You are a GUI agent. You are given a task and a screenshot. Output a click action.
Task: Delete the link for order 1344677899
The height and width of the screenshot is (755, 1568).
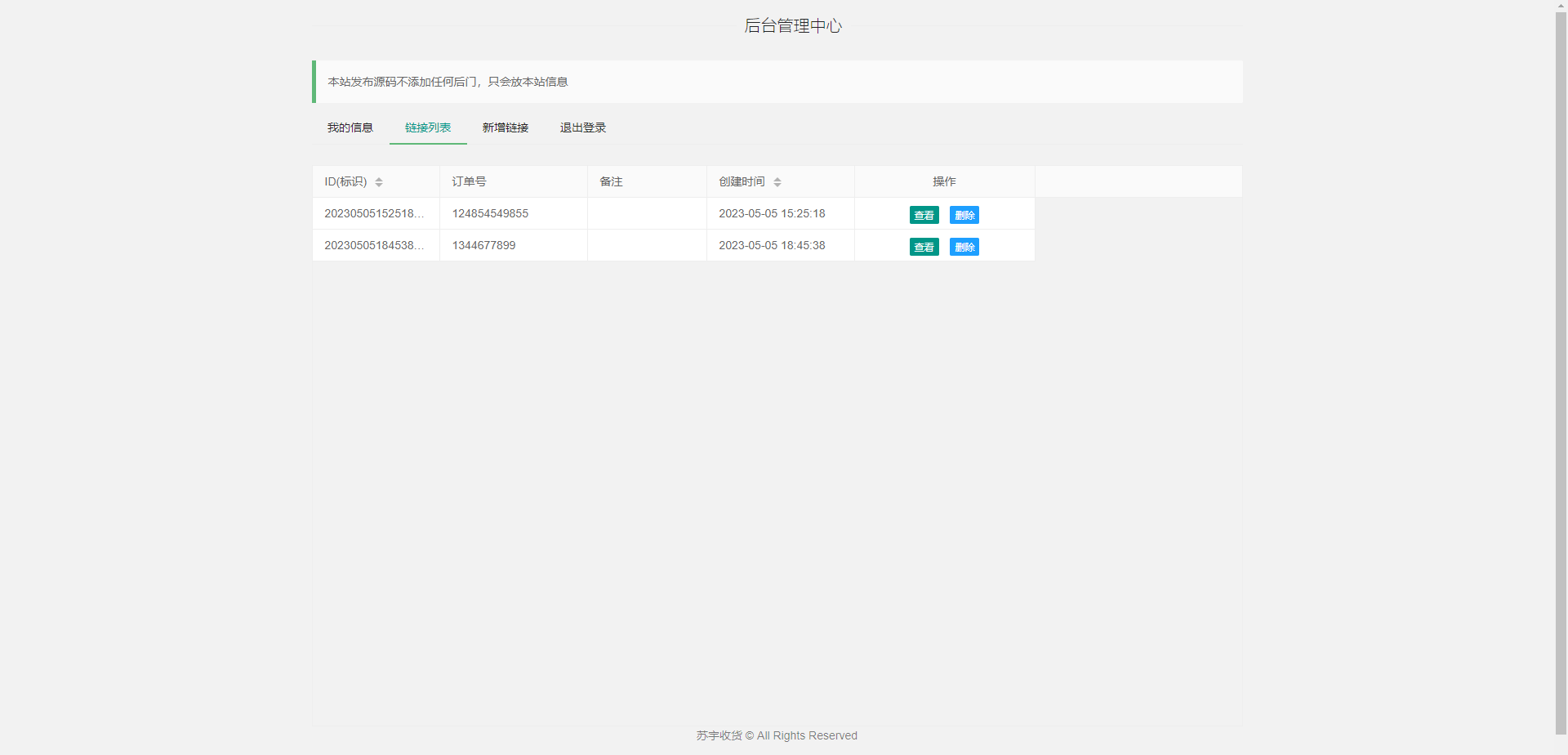(x=964, y=247)
